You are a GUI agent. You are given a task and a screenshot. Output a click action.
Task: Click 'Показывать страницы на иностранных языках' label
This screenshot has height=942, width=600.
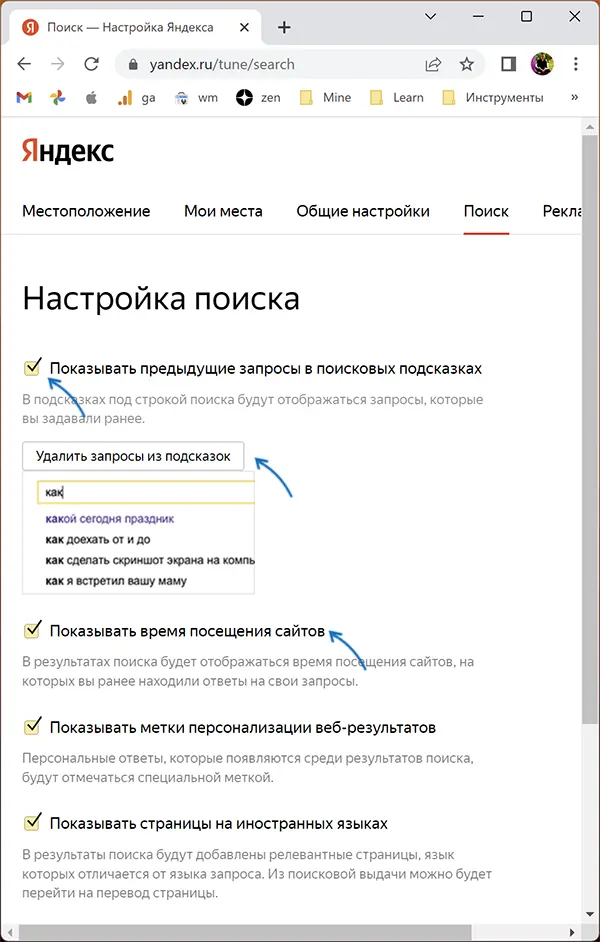point(219,822)
